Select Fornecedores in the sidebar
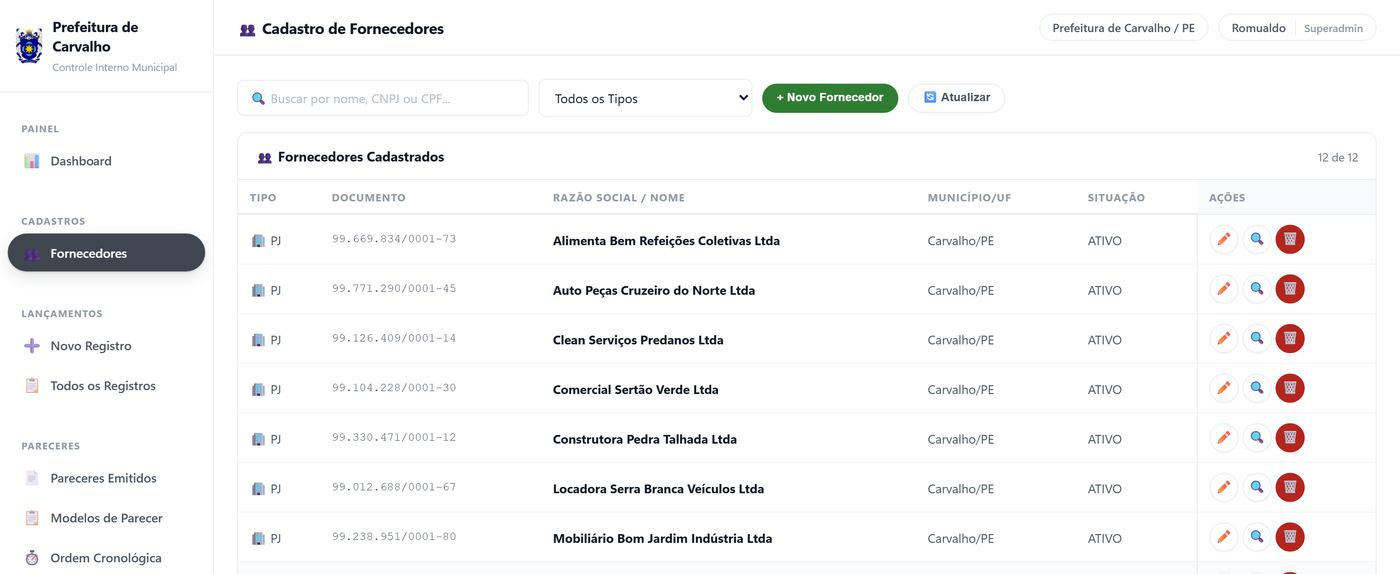Image resolution: width=1400 pixels, height=574 pixels. 106,253
